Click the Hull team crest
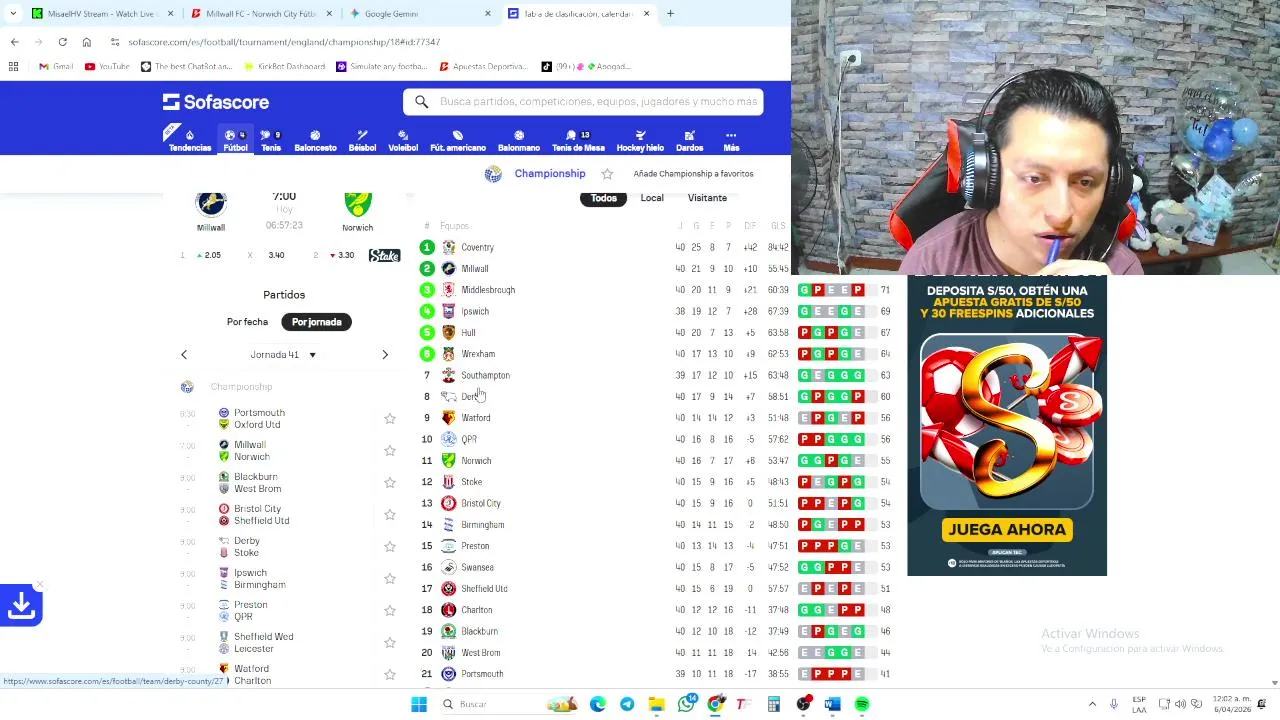The width and height of the screenshot is (1280, 720). 449,332
